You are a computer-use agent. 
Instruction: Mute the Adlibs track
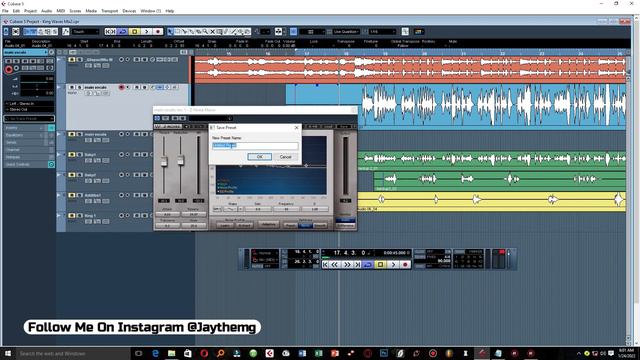(x=72, y=195)
